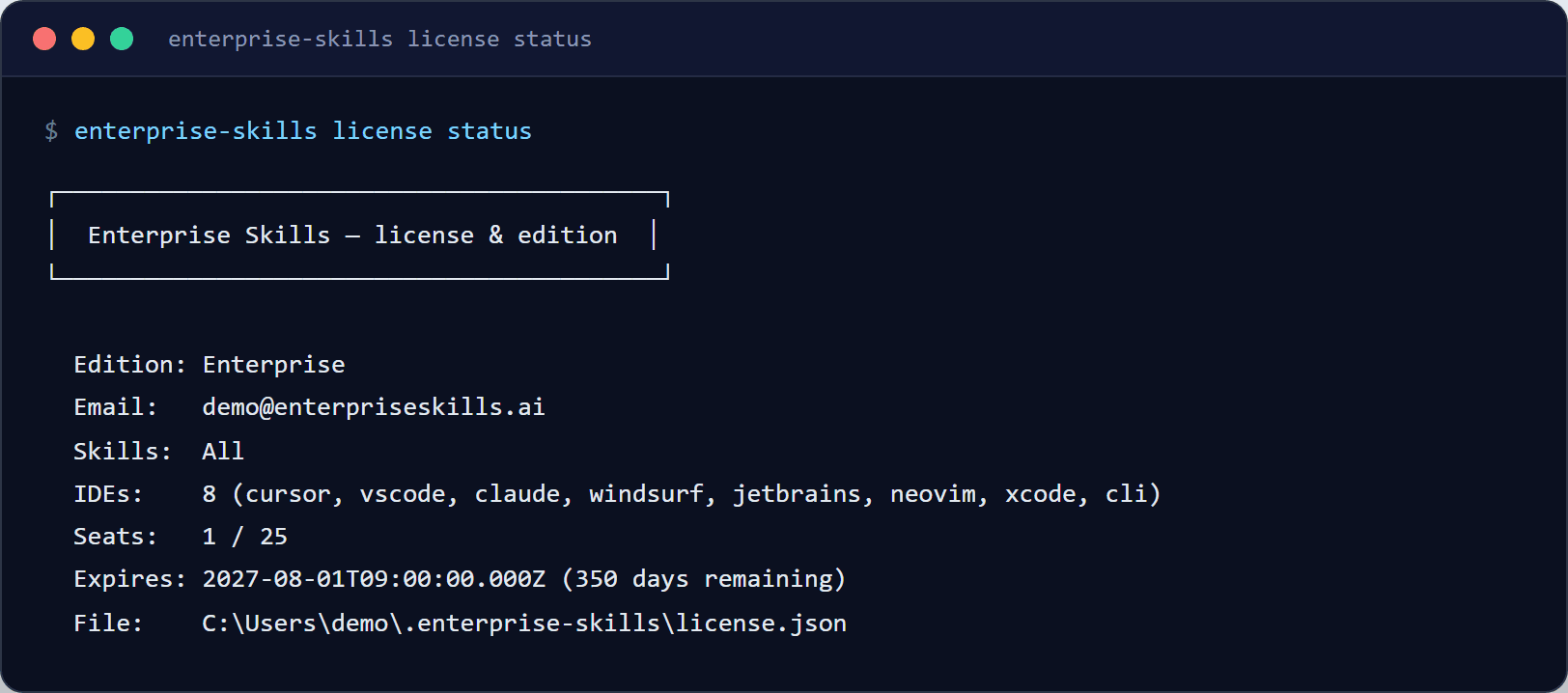Screen dimensions: 1568x693
Task: Click the green maximize window button
Action: [x=122, y=39]
